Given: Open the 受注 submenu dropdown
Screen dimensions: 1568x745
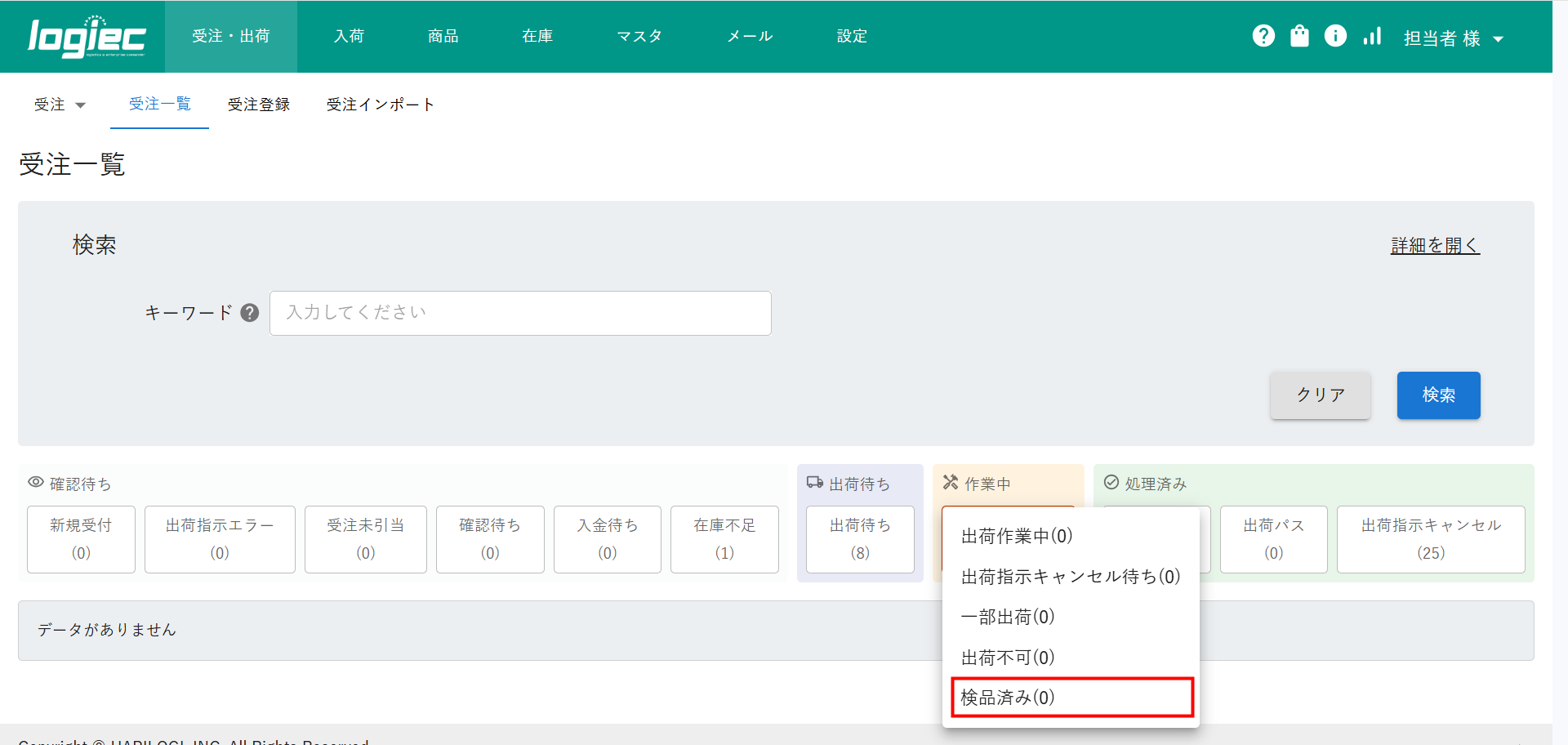Looking at the screenshot, I should (x=60, y=105).
